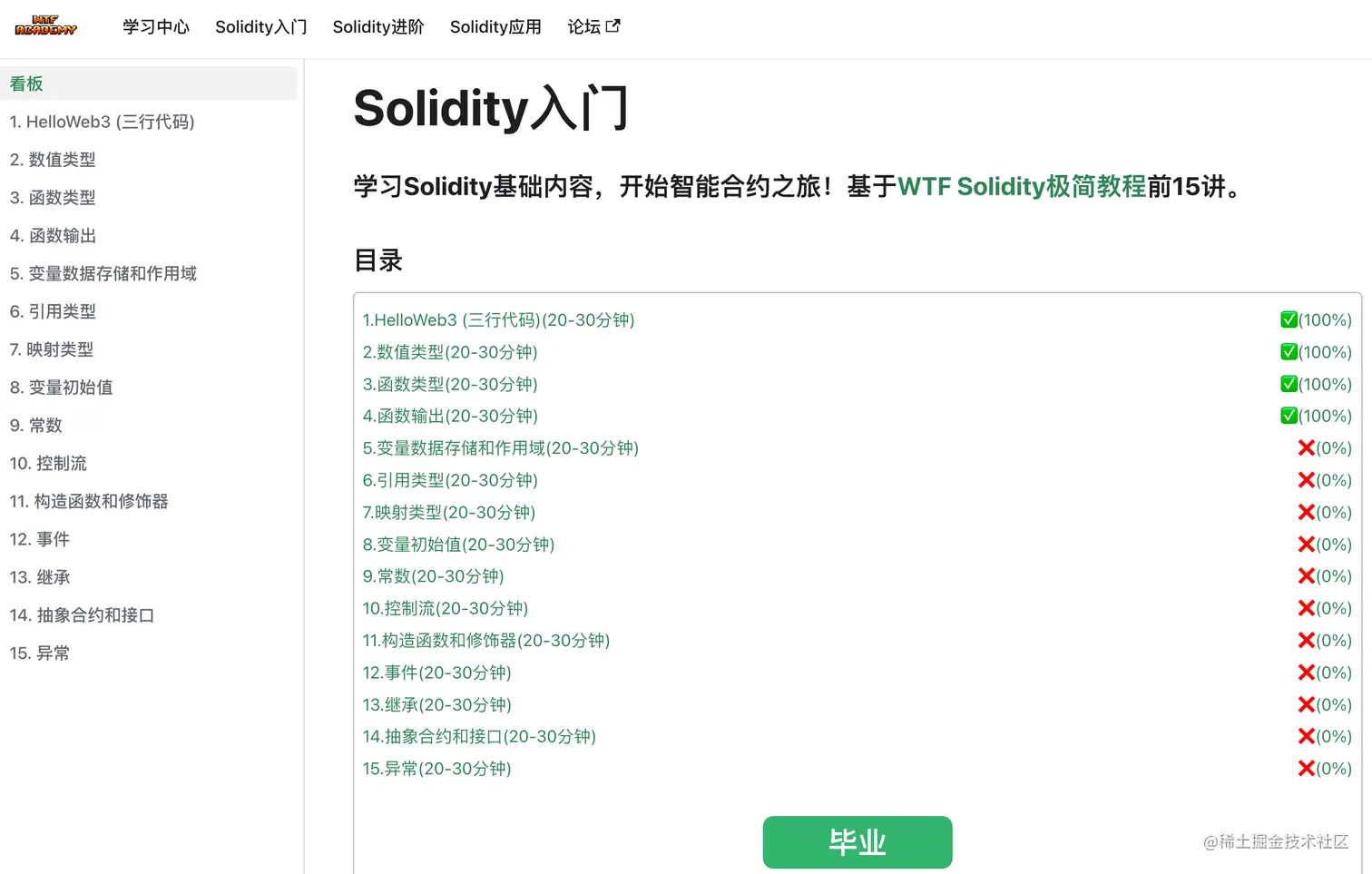The height and width of the screenshot is (874, 1372).
Task: Open lesson link 6.引用类型(20-30分钟)
Action: click(449, 480)
